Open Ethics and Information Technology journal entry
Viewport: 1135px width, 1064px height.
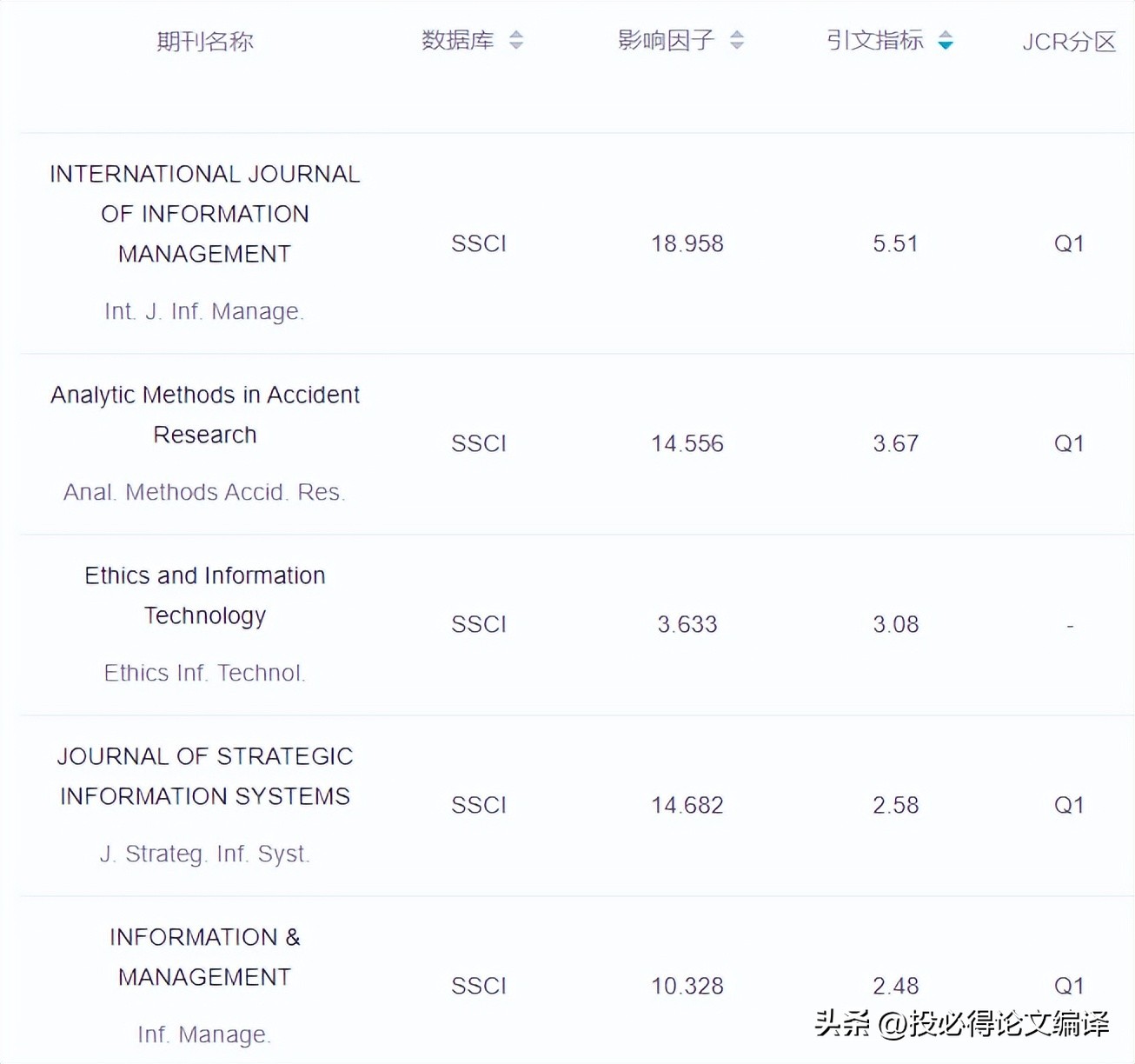[204, 595]
